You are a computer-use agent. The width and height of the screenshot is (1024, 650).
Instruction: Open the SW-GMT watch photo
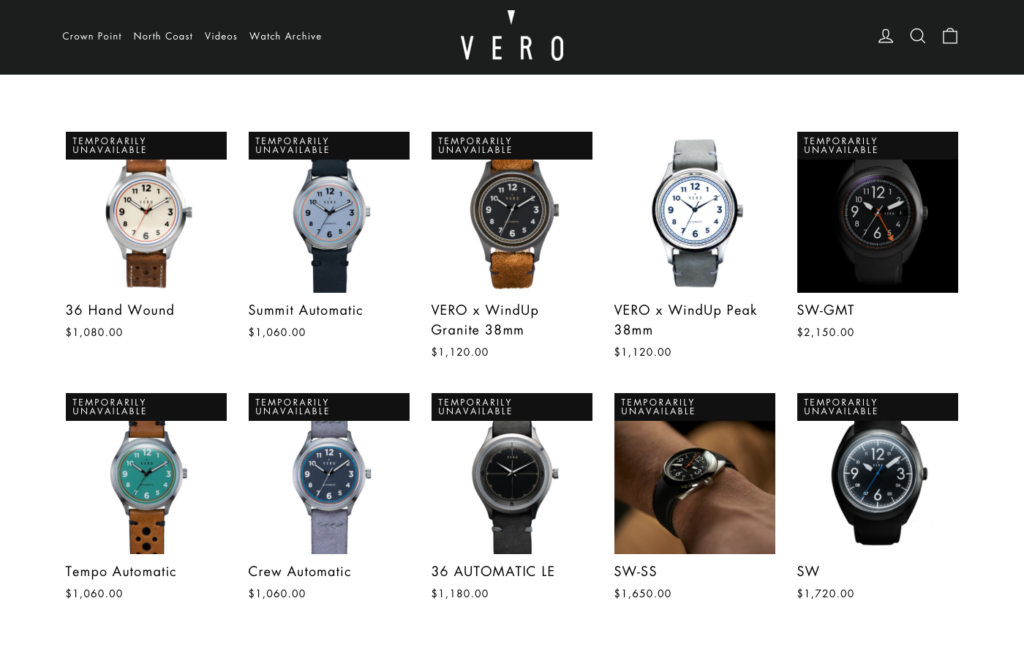point(878,212)
